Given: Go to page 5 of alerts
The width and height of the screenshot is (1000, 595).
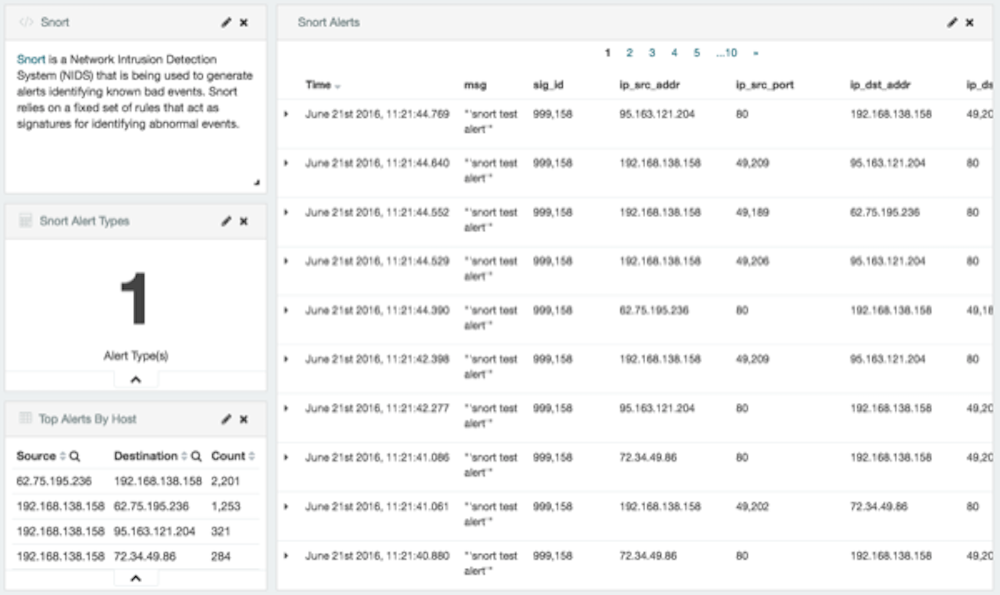Looking at the screenshot, I should tap(696, 53).
